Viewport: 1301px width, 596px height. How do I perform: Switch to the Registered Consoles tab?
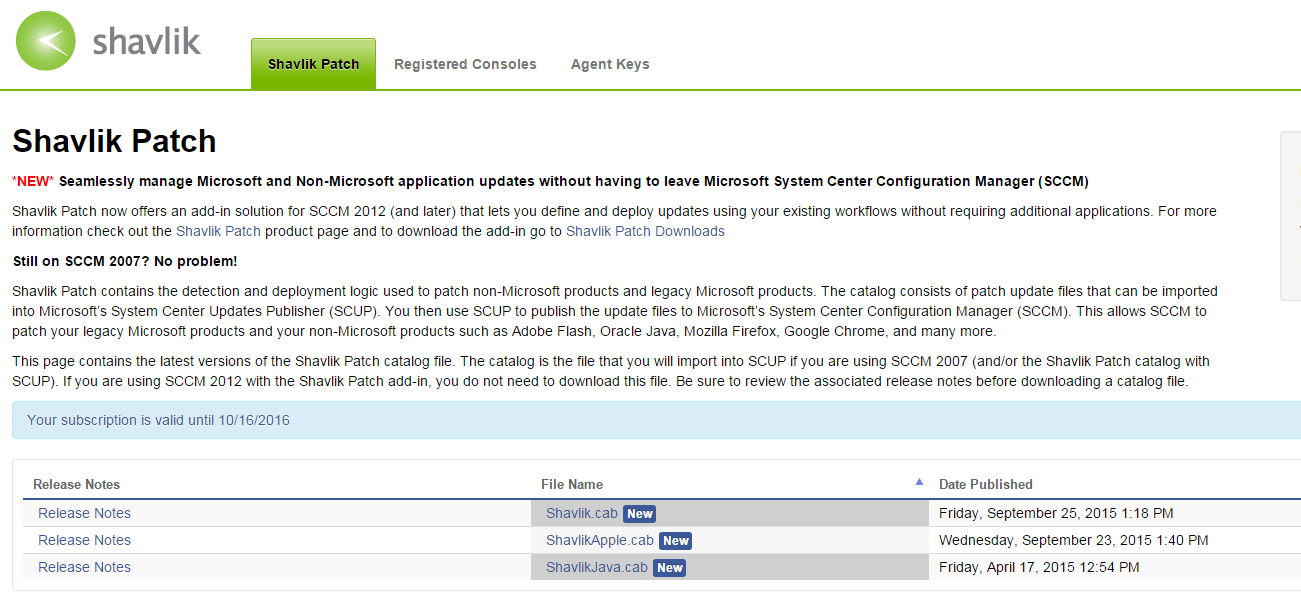click(x=465, y=64)
